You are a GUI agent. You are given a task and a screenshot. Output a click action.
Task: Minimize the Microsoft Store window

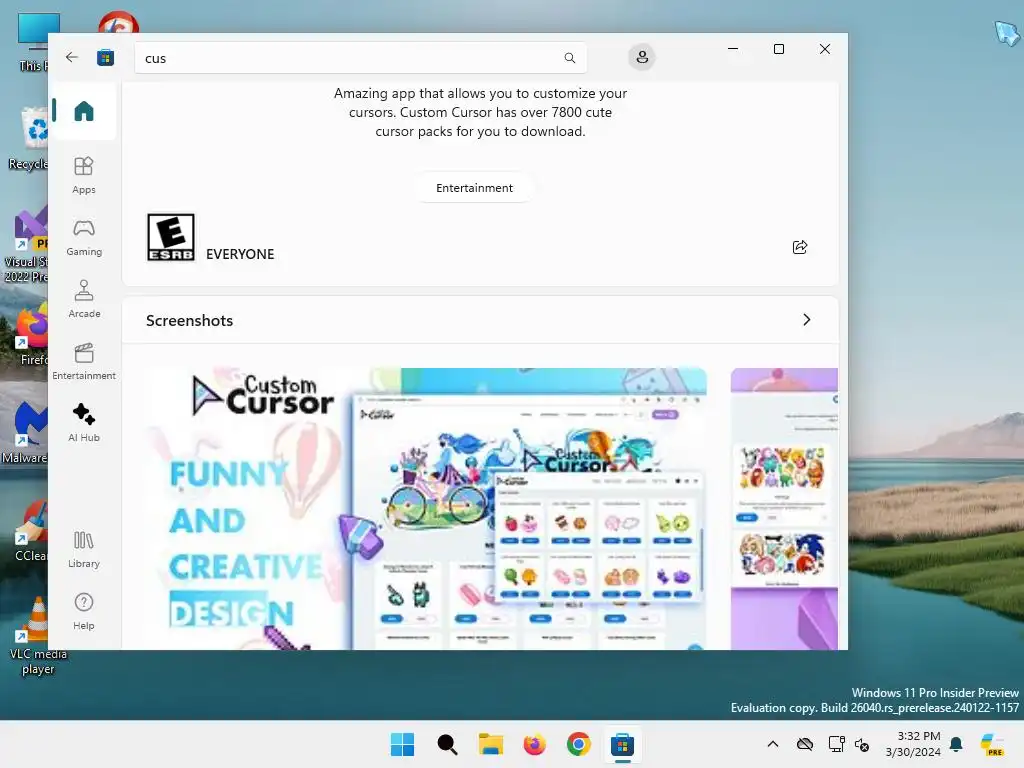733,49
